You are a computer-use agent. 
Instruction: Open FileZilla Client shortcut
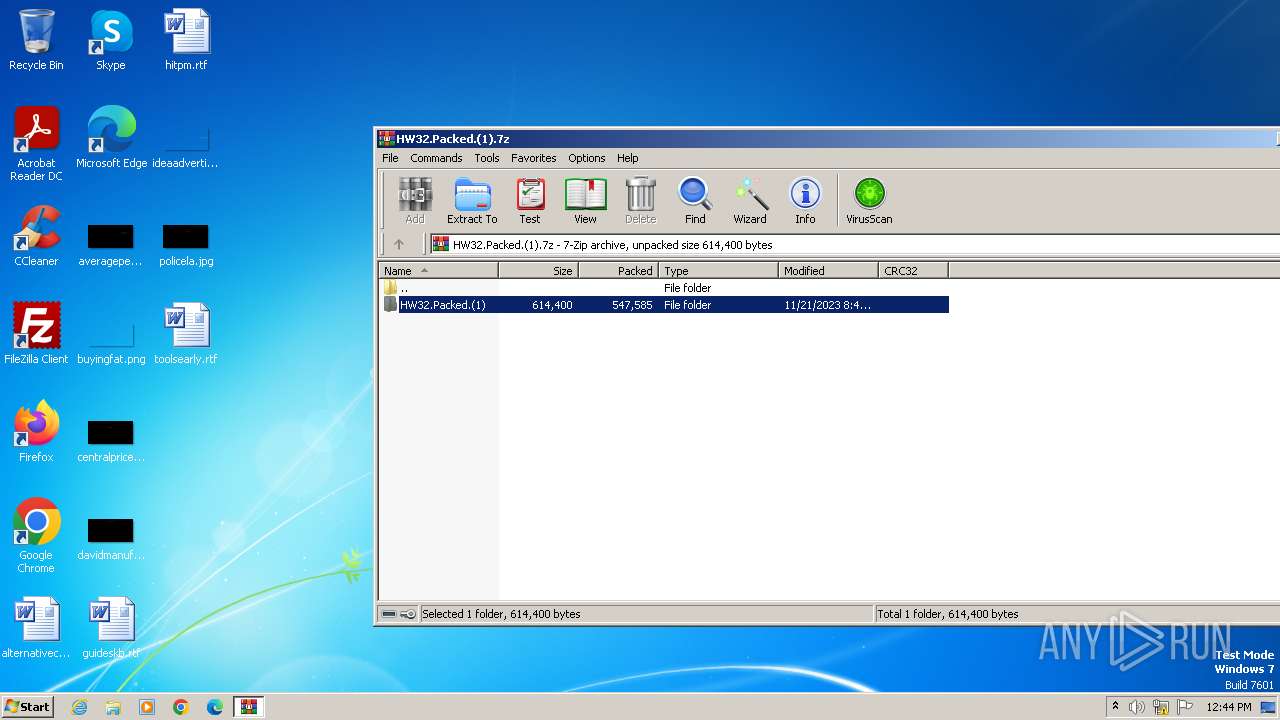point(36,334)
